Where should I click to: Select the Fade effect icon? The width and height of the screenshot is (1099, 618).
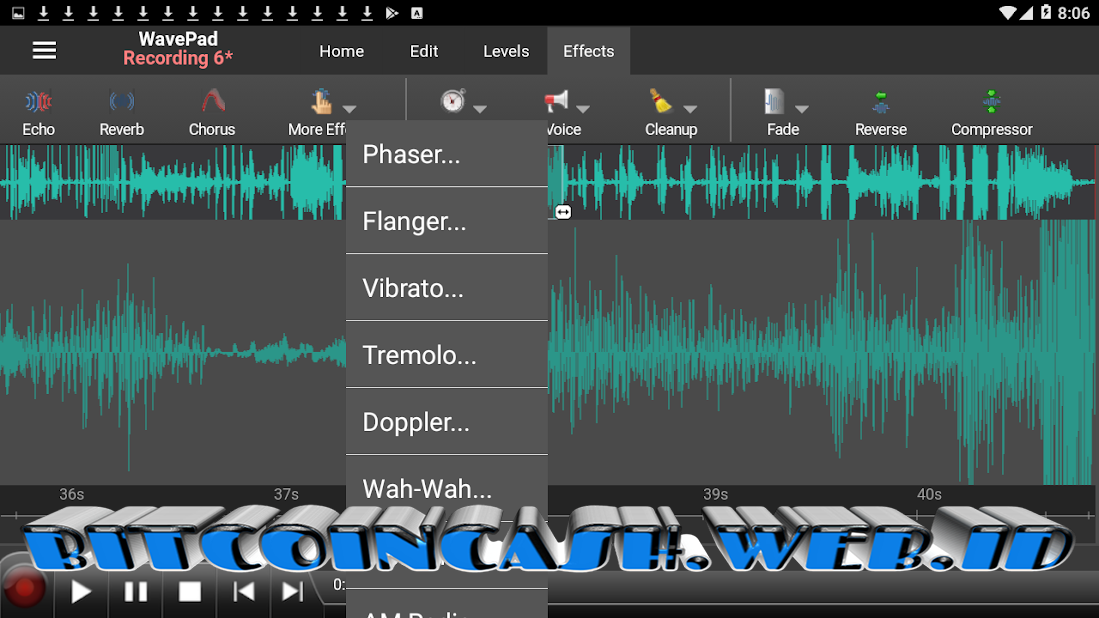coord(774,102)
